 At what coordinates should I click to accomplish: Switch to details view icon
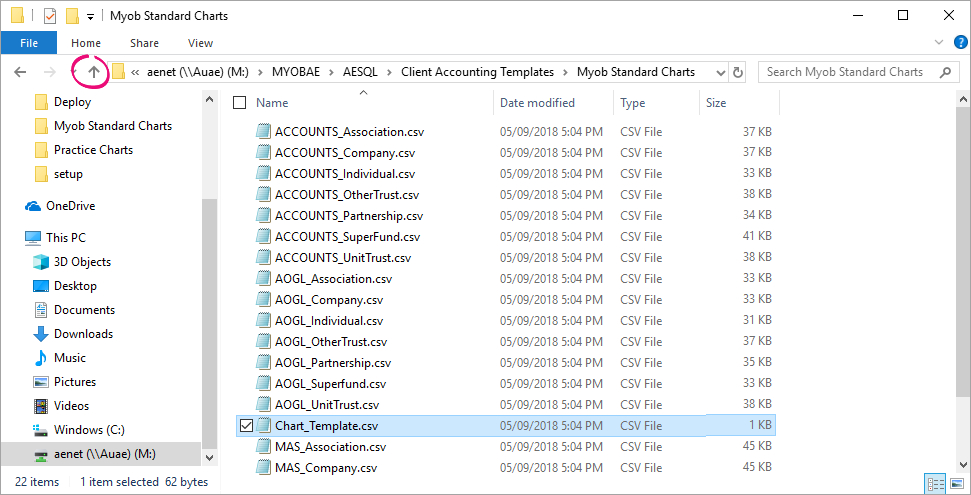tap(934, 483)
